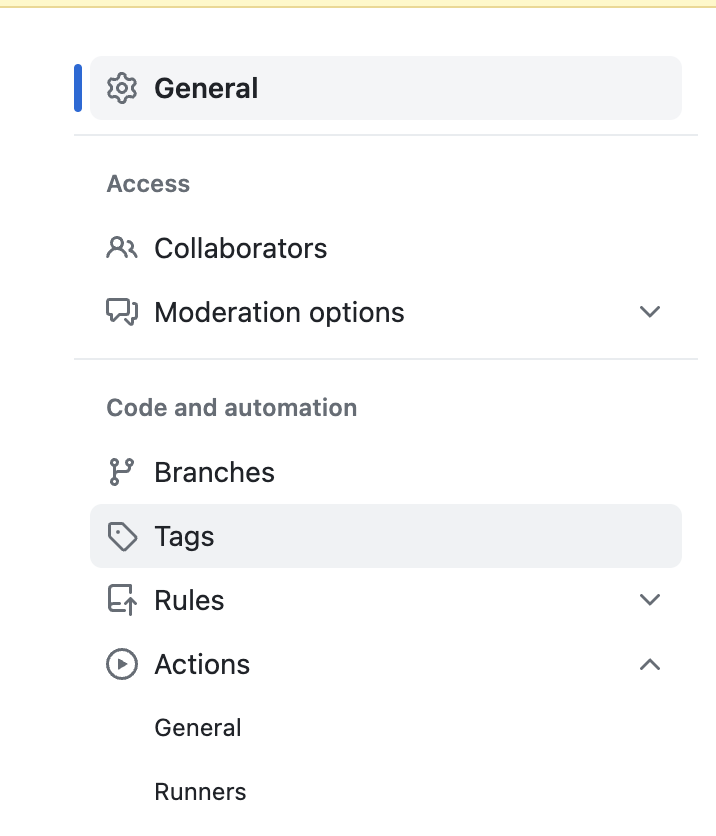
Task: Open General under Actions
Action: (x=198, y=728)
